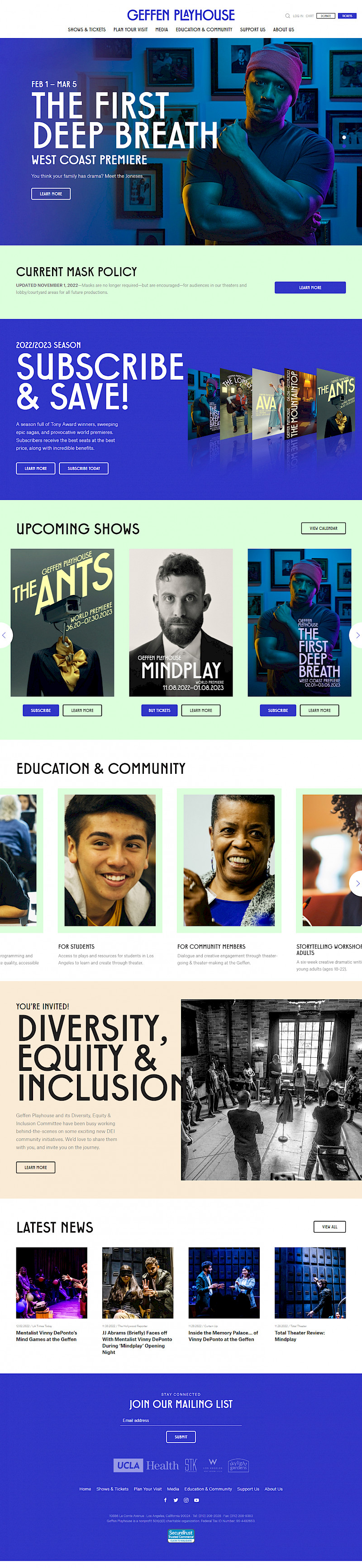Show next Upcoming Shows via right arrow
The image size is (362, 1568).
point(357,635)
